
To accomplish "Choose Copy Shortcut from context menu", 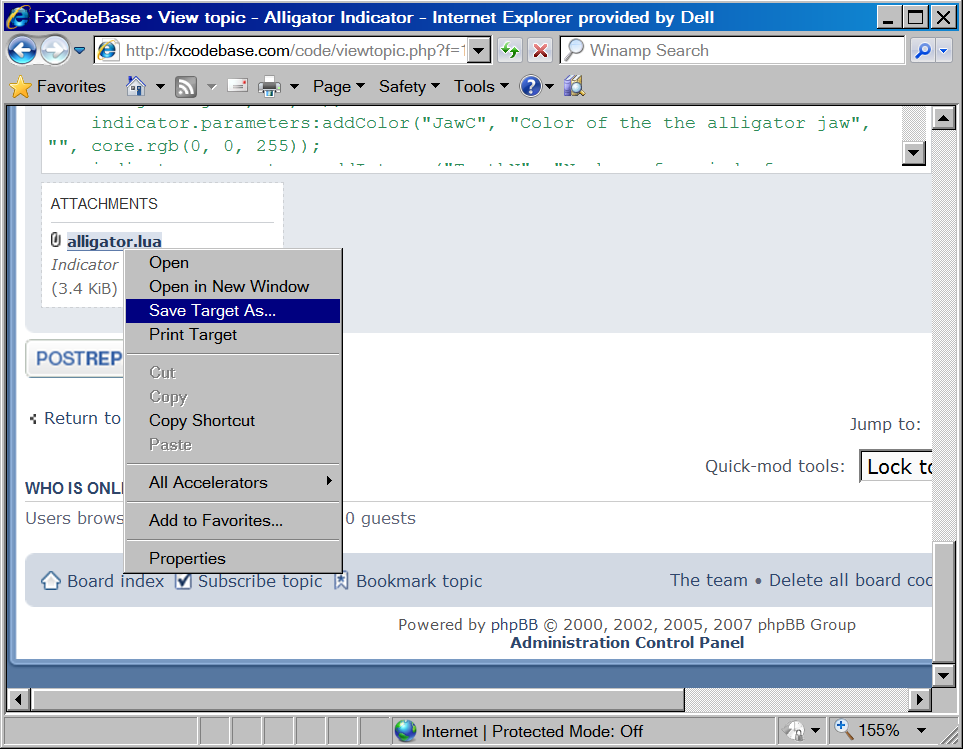I will tap(233, 421).
